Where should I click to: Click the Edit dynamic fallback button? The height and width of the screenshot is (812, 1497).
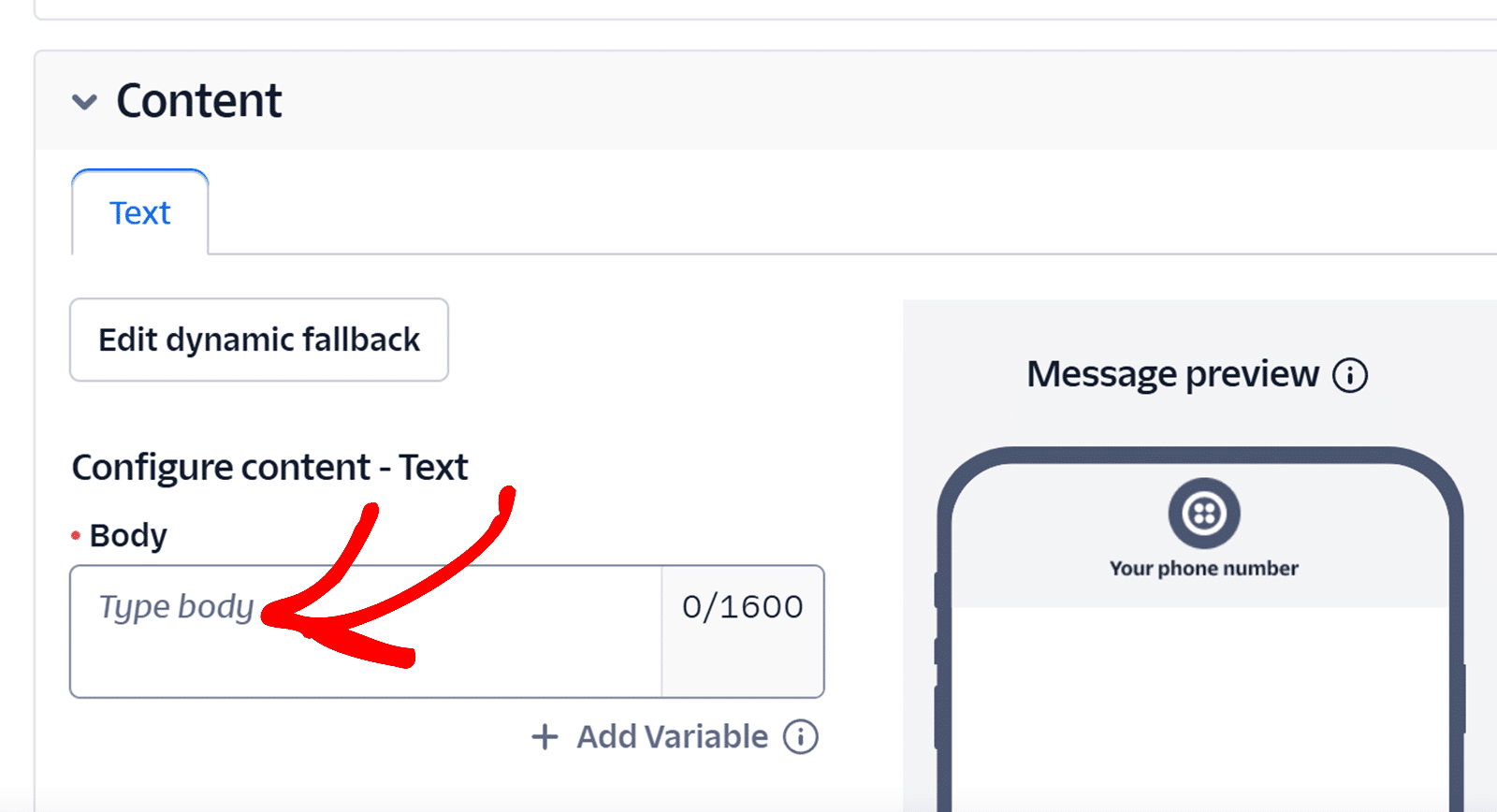point(259,340)
